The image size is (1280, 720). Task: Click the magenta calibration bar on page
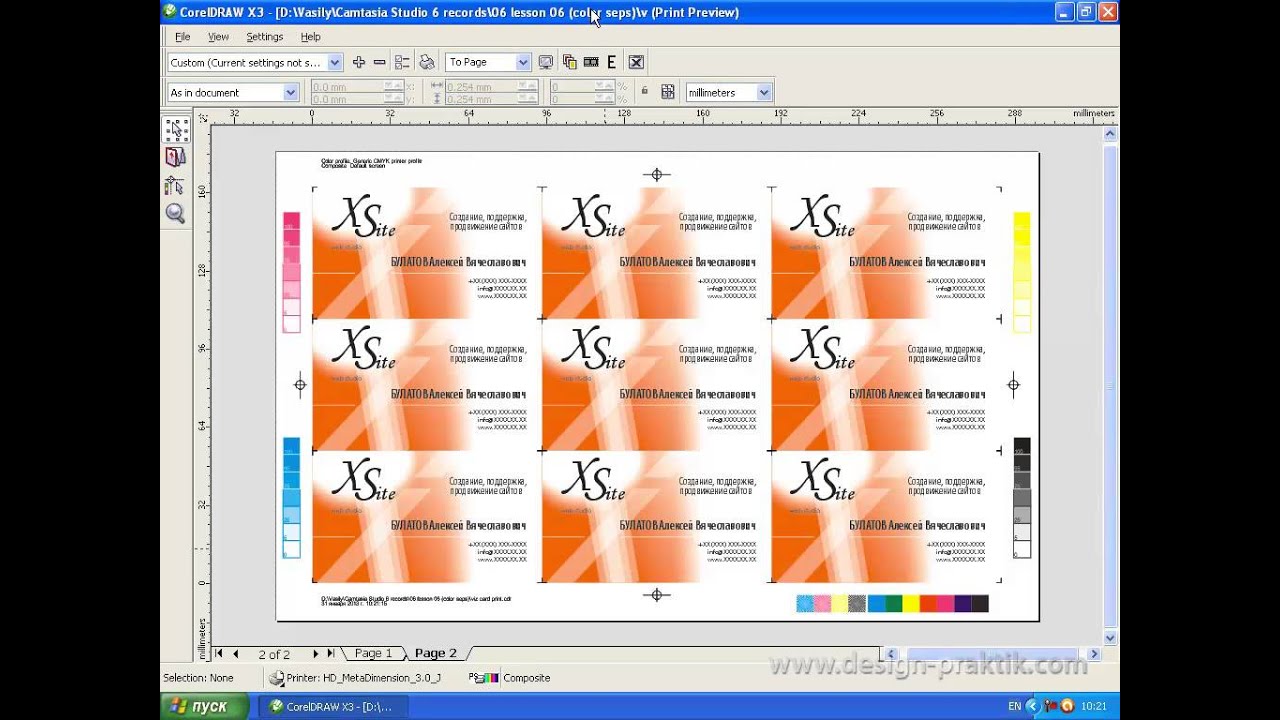[291, 272]
